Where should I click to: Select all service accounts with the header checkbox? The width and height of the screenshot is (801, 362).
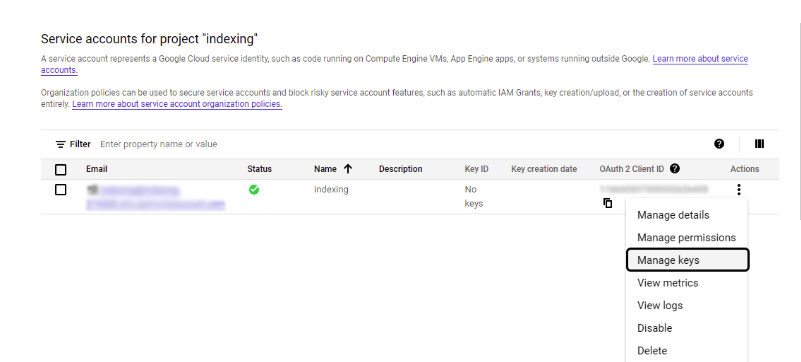(60, 169)
